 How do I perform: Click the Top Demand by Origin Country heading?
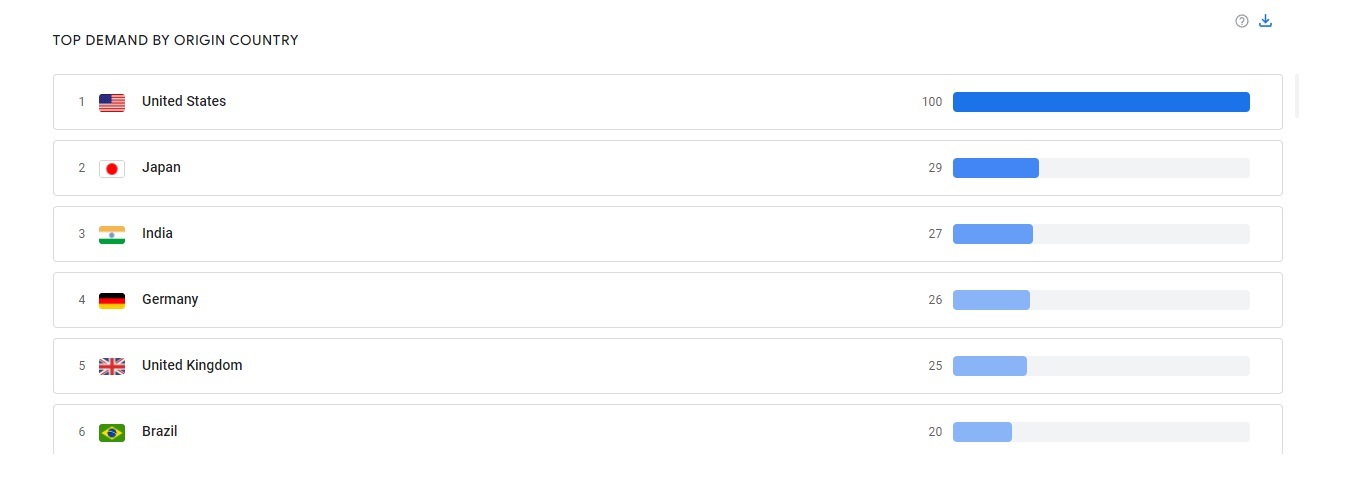(x=175, y=41)
